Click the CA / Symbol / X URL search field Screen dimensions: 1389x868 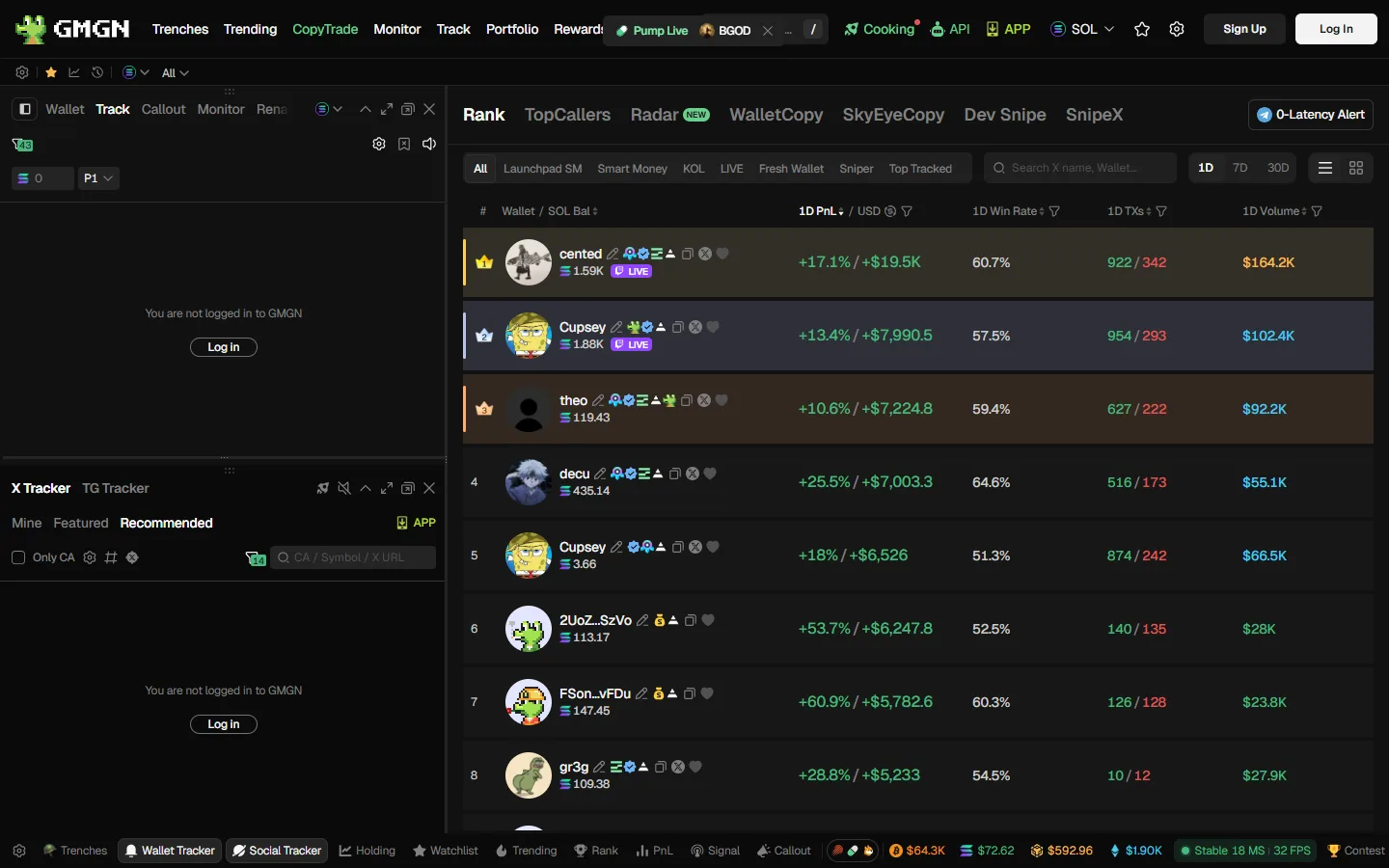pos(353,557)
